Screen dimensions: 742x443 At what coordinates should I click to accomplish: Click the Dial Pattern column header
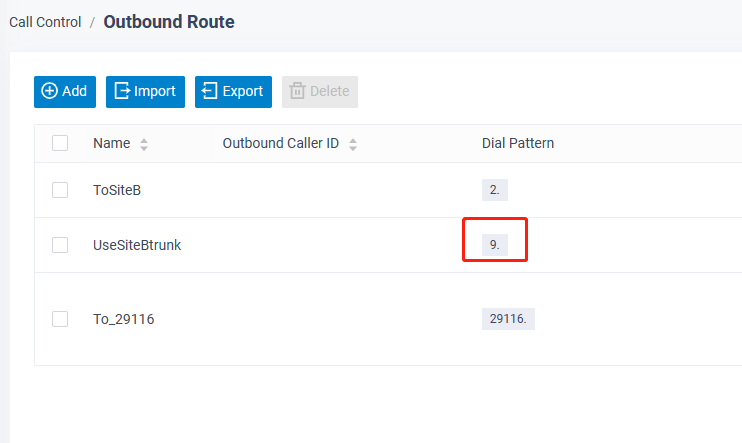(x=518, y=143)
